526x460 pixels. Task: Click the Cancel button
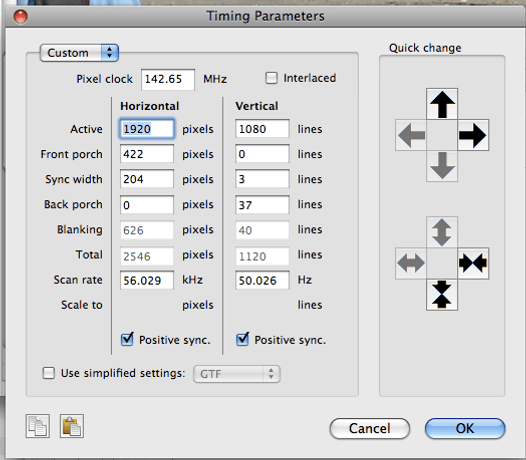[x=370, y=428]
